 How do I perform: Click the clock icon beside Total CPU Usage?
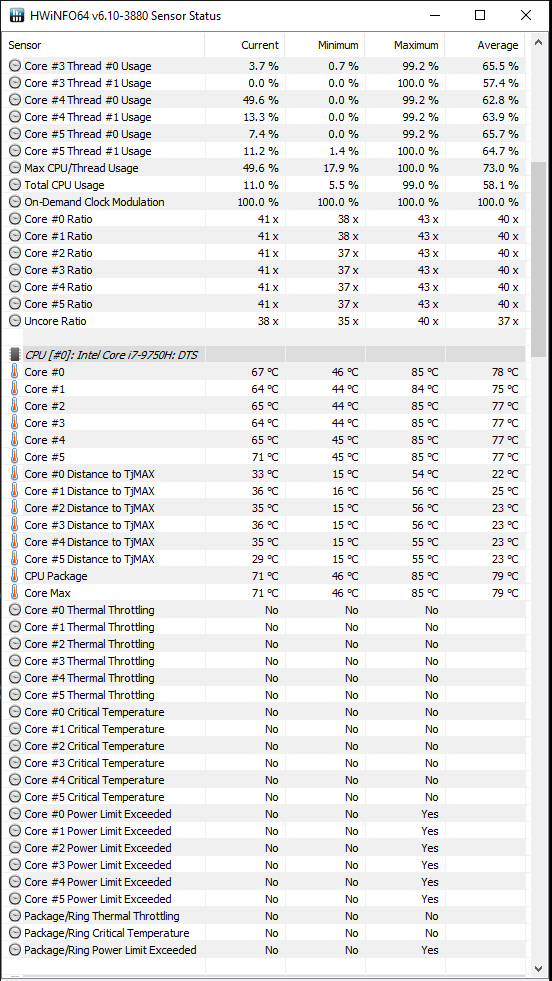pyautogui.click(x=15, y=185)
